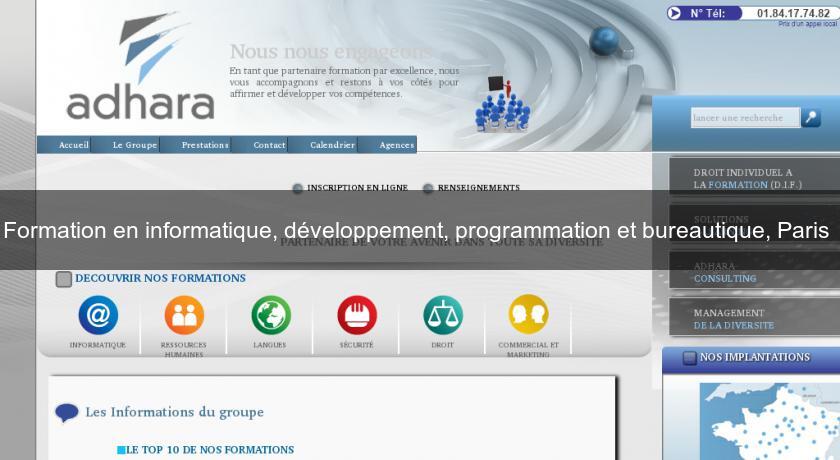Click the France map of implantations
The height and width of the screenshot is (460, 840).
tap(770, 421)
